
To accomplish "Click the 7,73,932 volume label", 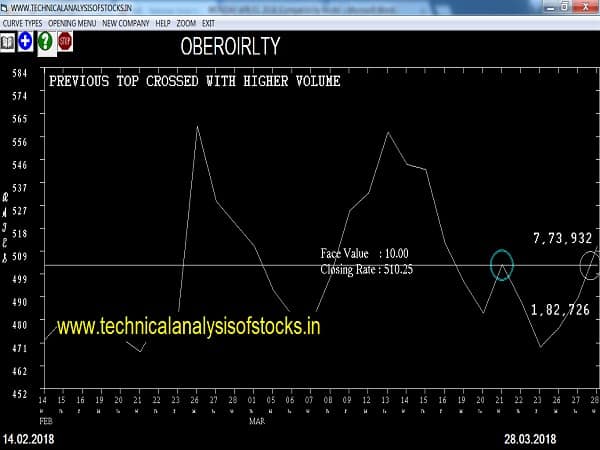I will pyautogui.click(x=562, y=238).
